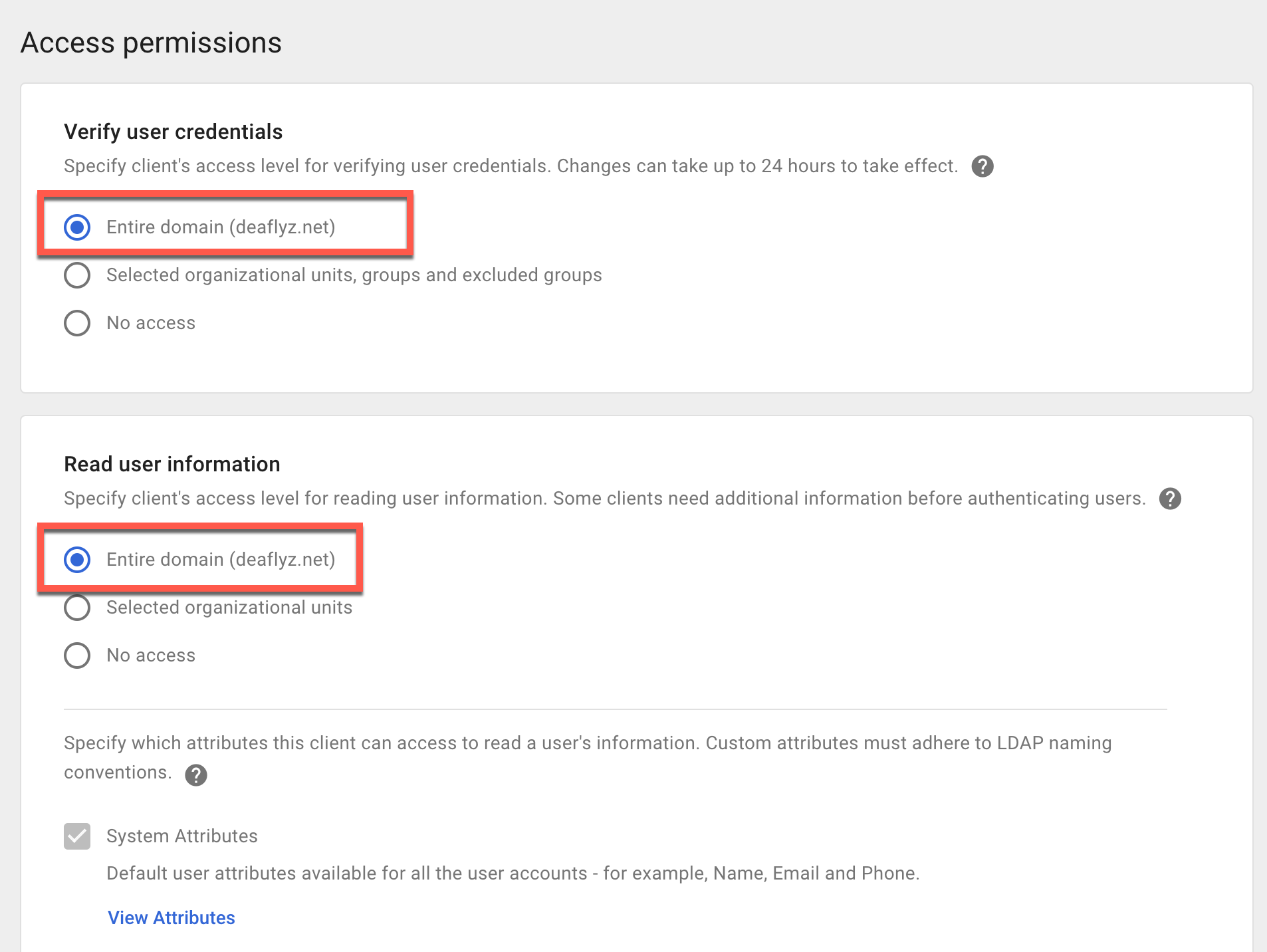Select Entire domain under Read user information
1267x952 pixels.
pyautogui.click(x=77, y=560)
